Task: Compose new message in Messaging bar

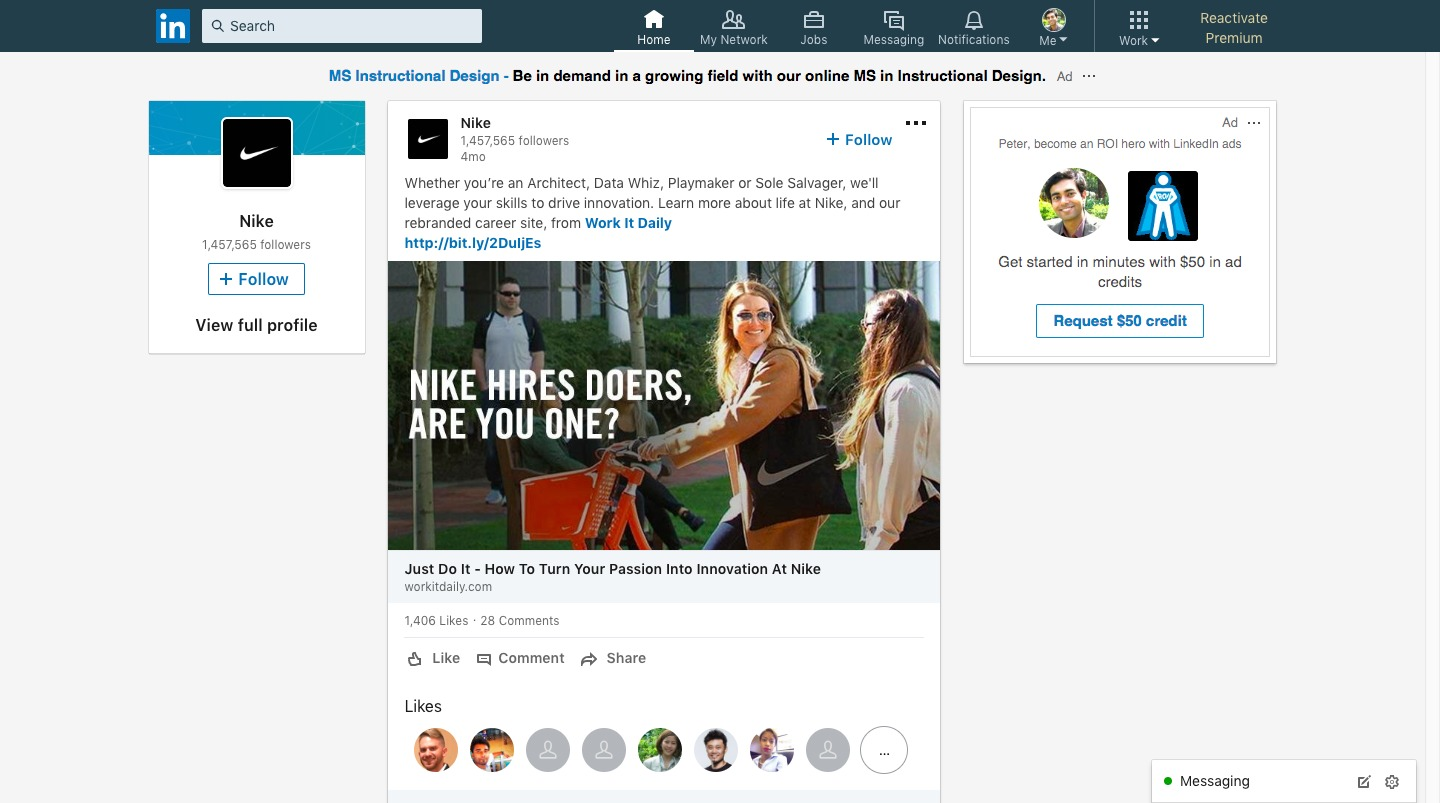Action: (1364, 782)
